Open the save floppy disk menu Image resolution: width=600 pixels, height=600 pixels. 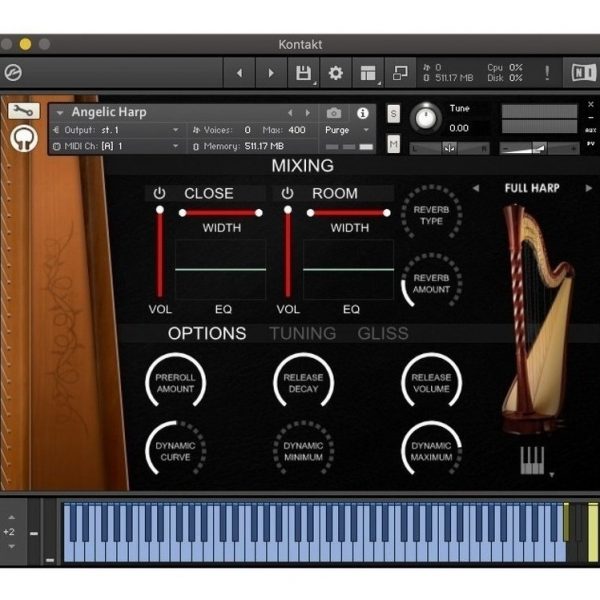[303, 73]
